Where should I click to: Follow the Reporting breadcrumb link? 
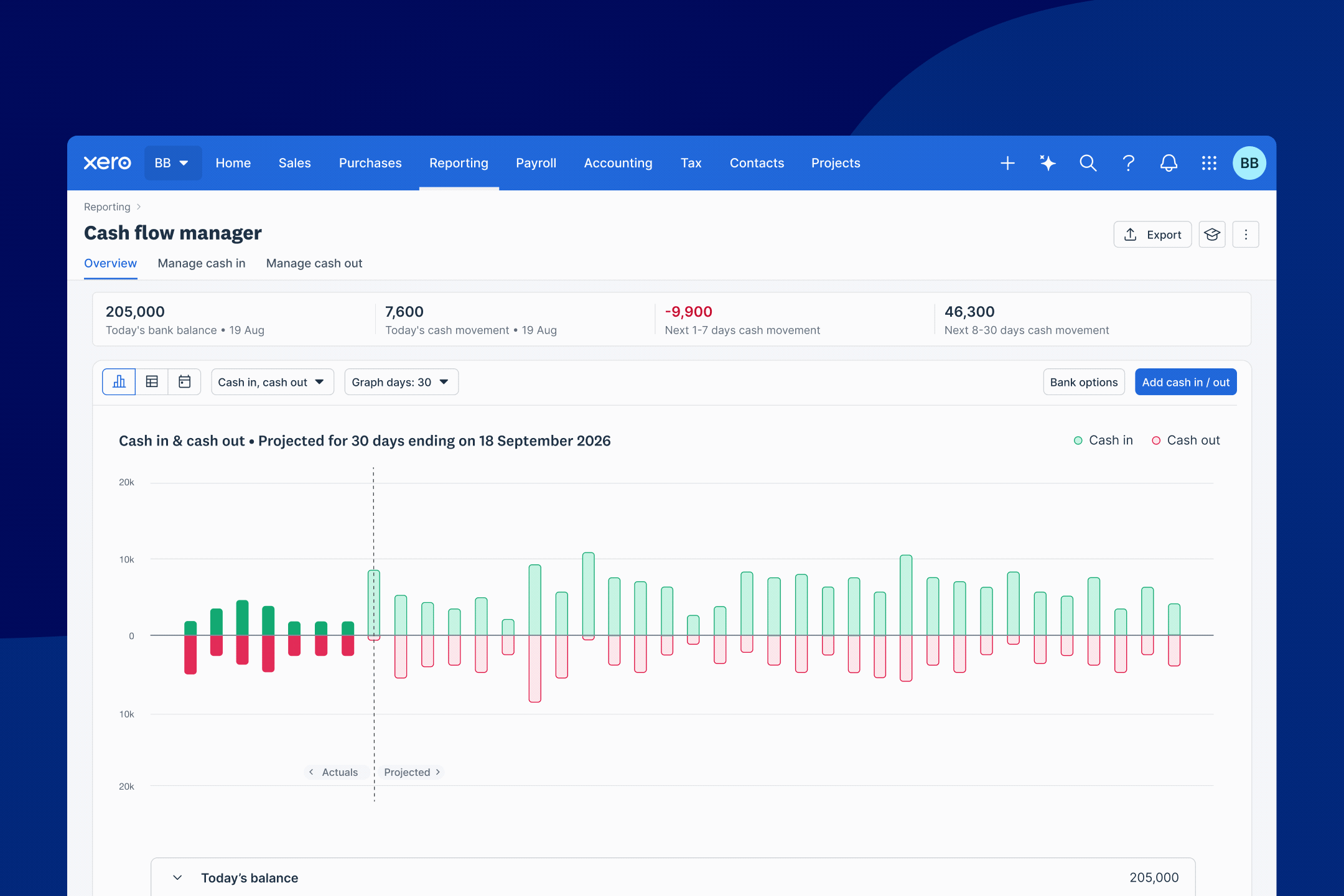pyautogui.click(x=107, y=207)
